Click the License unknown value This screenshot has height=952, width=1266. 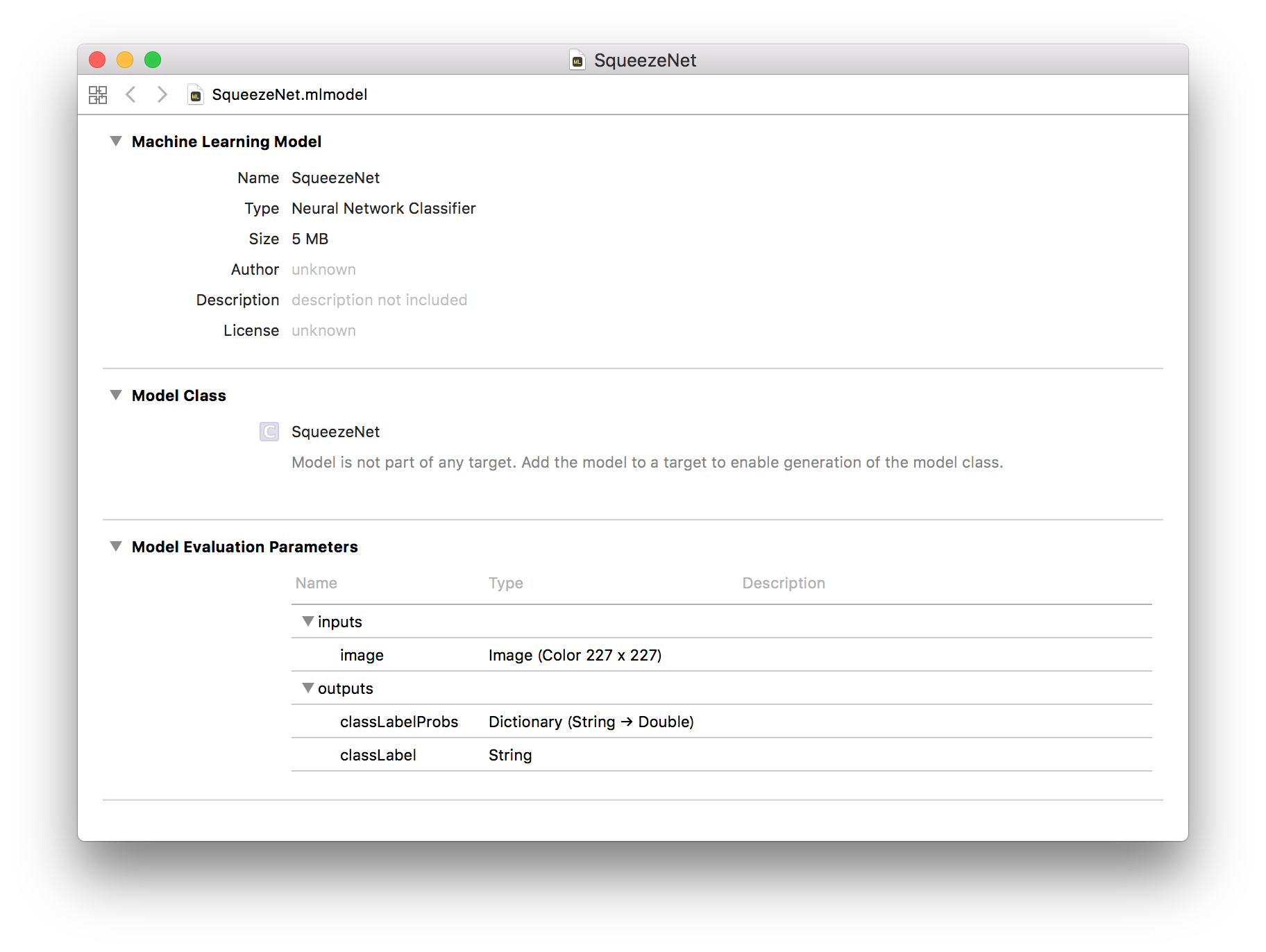[x=324, y=330]
